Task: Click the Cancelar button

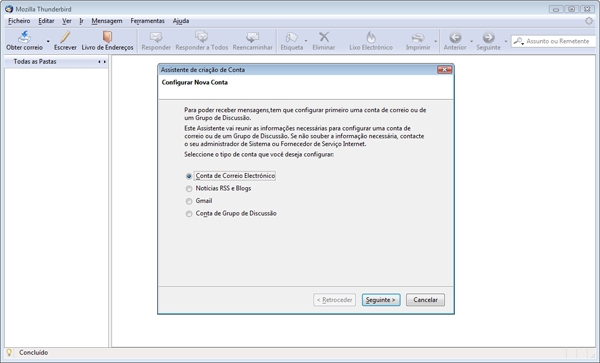Action: (x=425, y=300)
